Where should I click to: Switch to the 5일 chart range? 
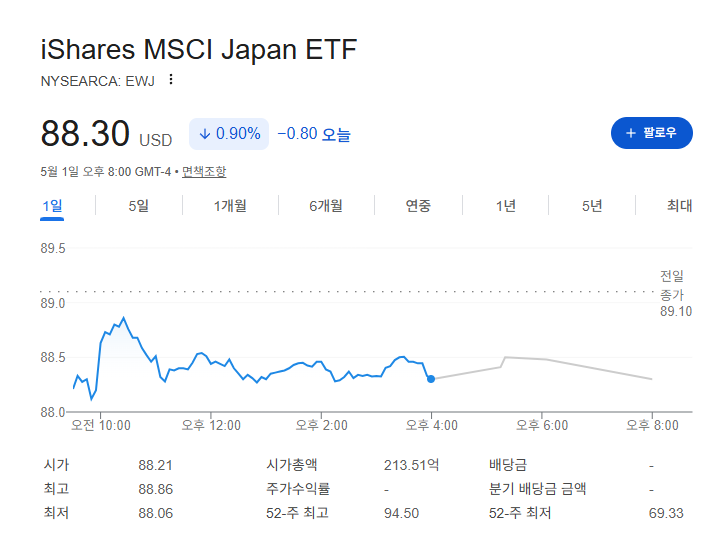[138, 206]
